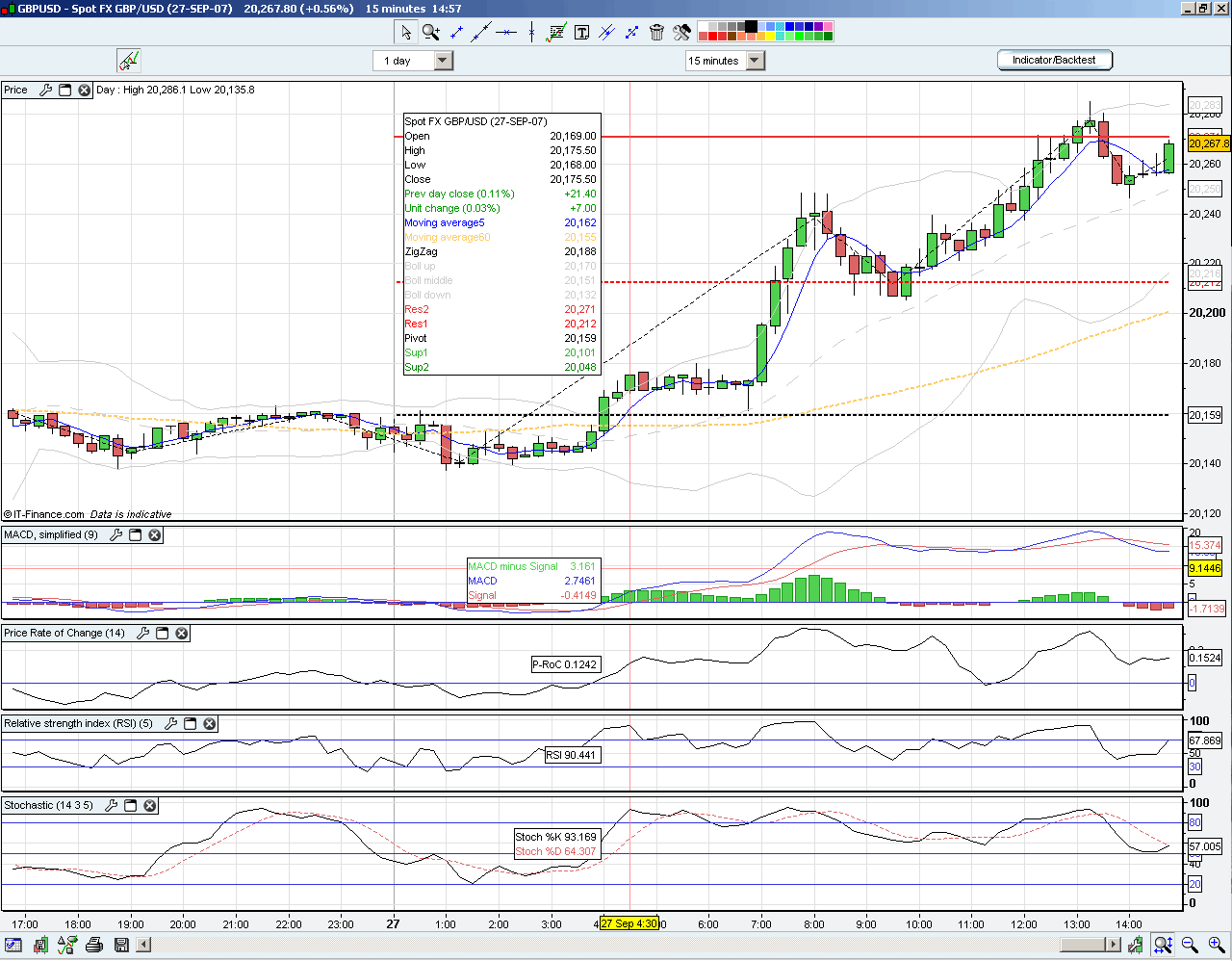Pick the white color swatch
1232x961 pixels.
click(x=704, y=27)
